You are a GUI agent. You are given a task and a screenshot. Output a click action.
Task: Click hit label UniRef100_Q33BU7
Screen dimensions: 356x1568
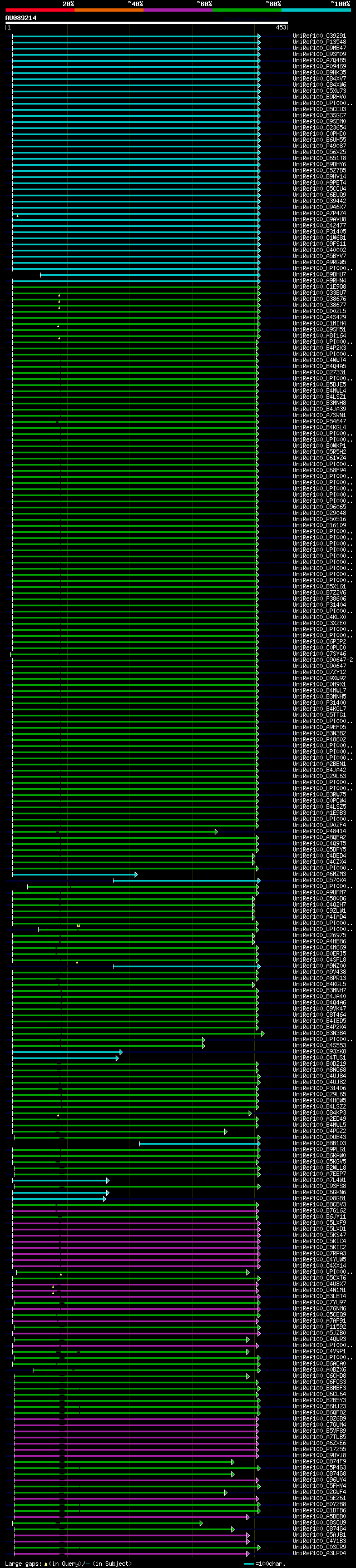click(319, 293)
